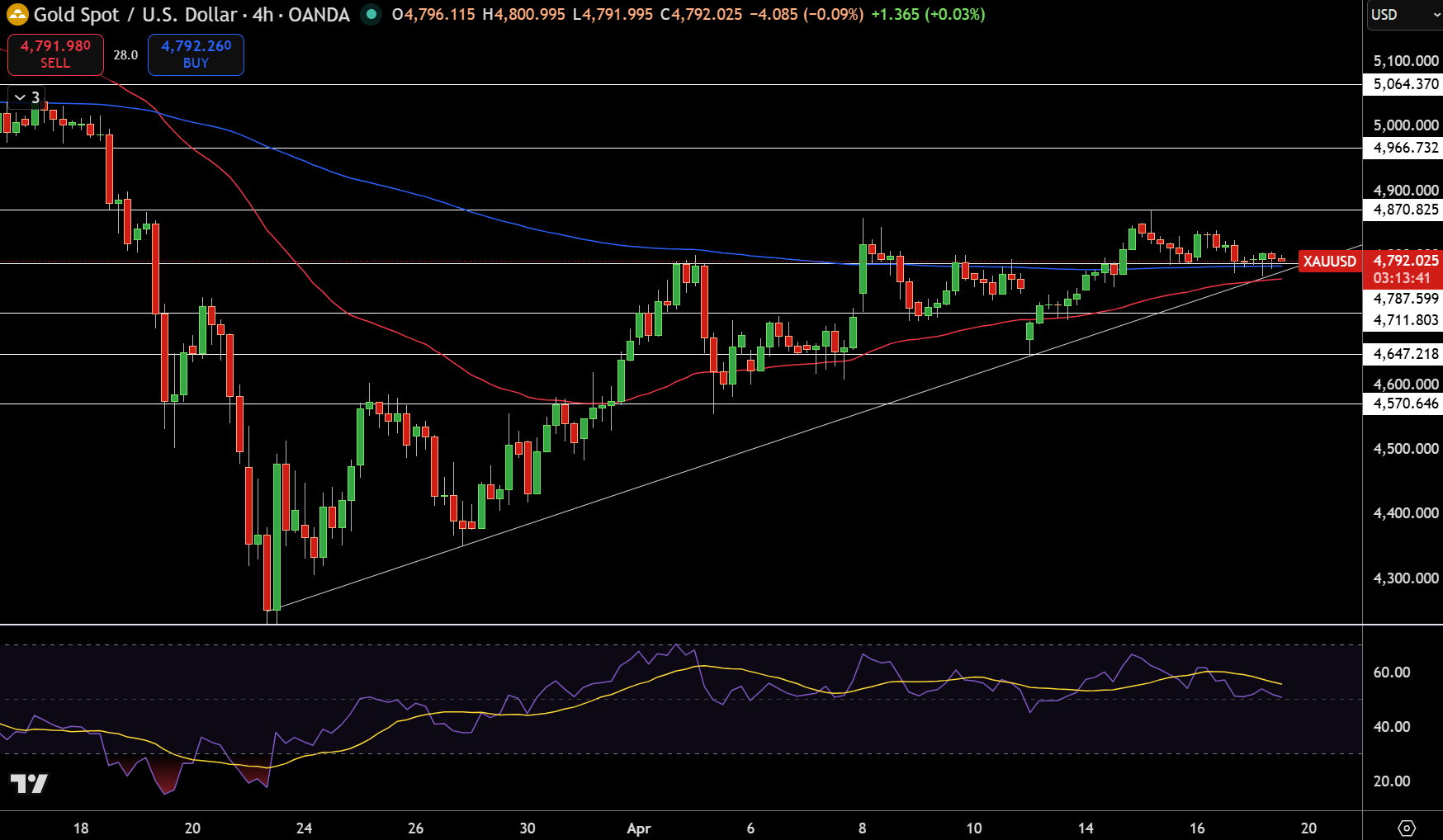The width and height of the screenshot is (1443, 840).
Task: Click the SELL 4,791.980 button
Action: (55, 54)
